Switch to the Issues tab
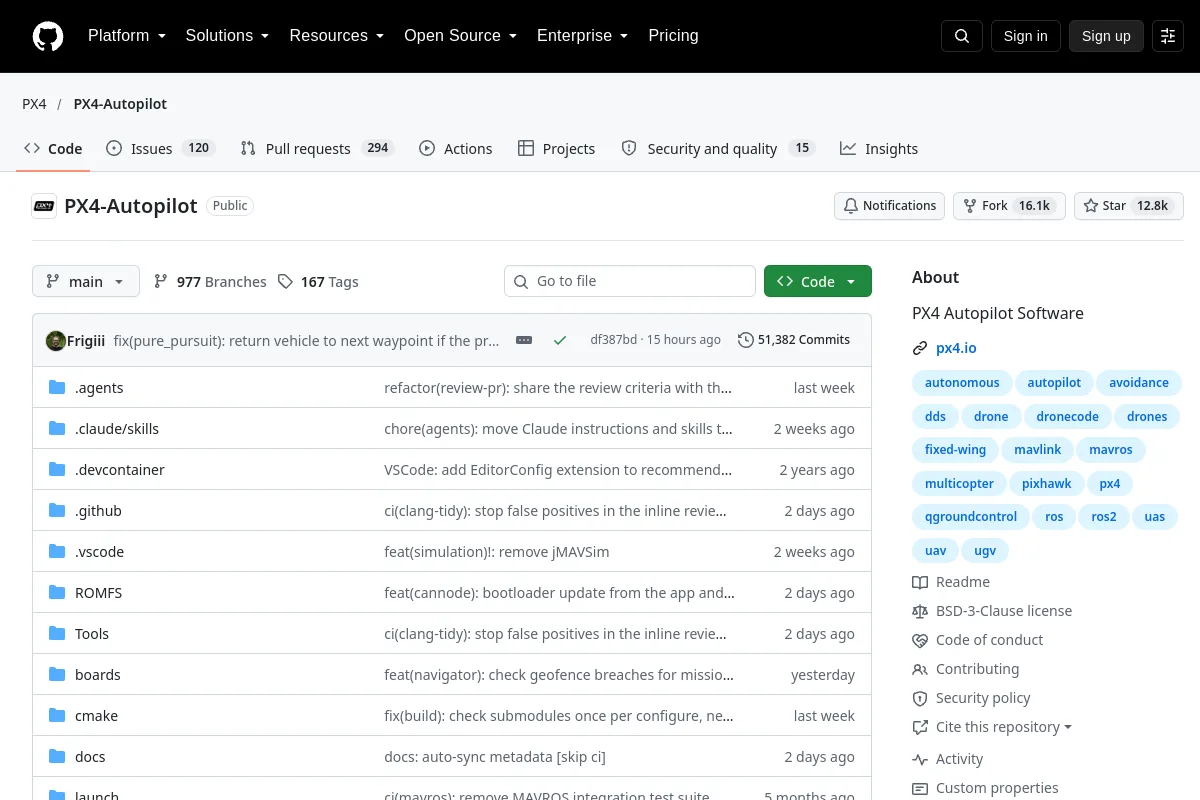 coord(160,148)
